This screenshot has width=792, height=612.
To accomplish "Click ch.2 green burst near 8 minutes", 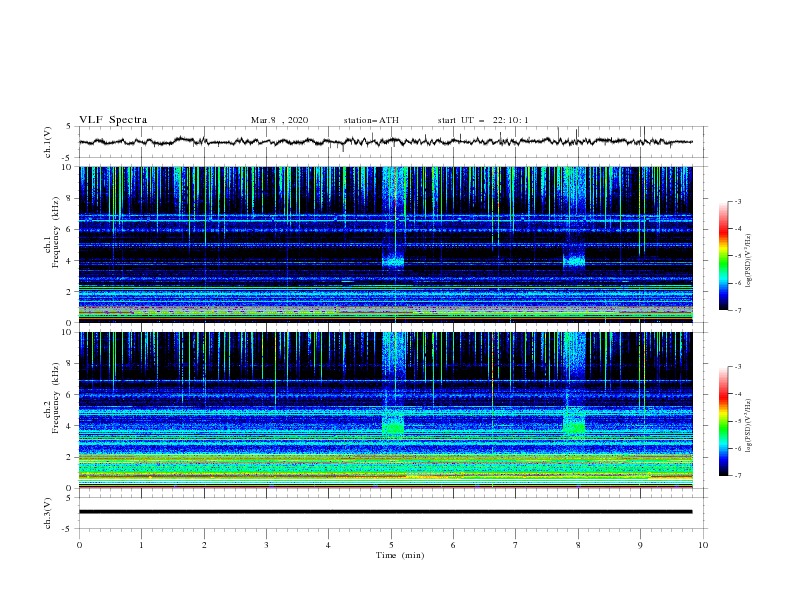I will [x=574, y=427].
